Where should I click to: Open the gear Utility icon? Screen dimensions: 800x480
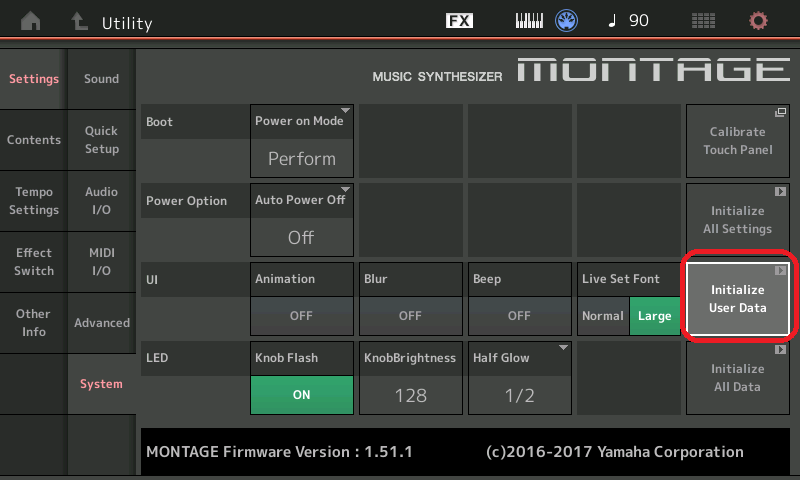[x=759, y=21]
